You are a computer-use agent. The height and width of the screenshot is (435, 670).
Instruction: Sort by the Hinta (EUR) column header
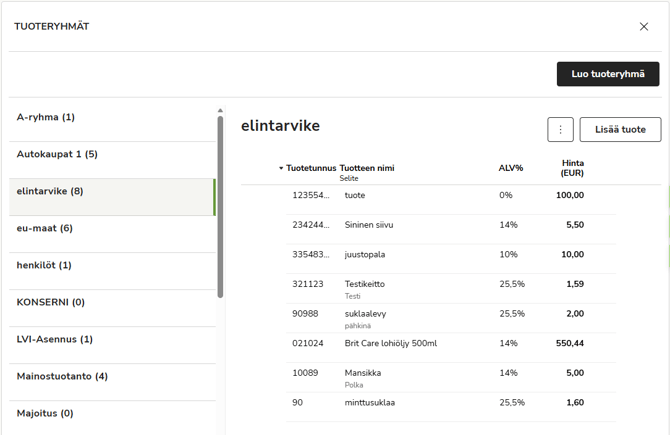[572, 168]
